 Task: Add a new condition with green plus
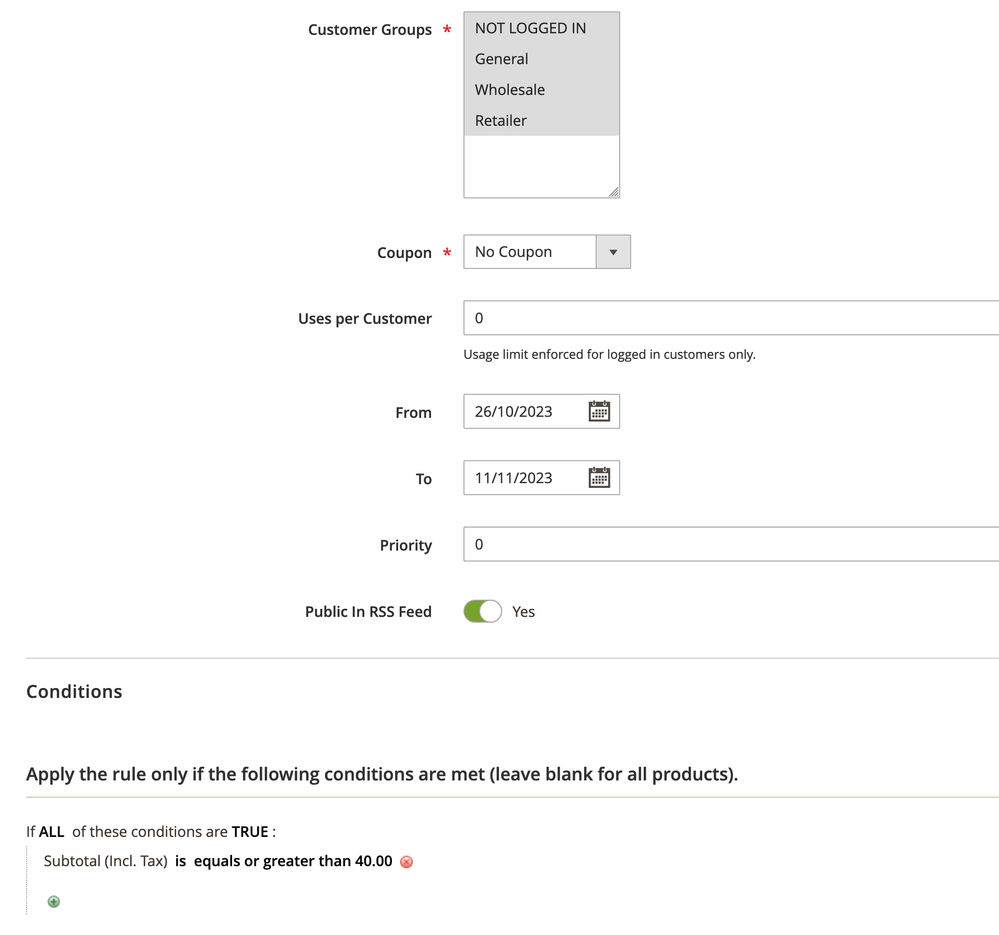[x=54, y=902]
